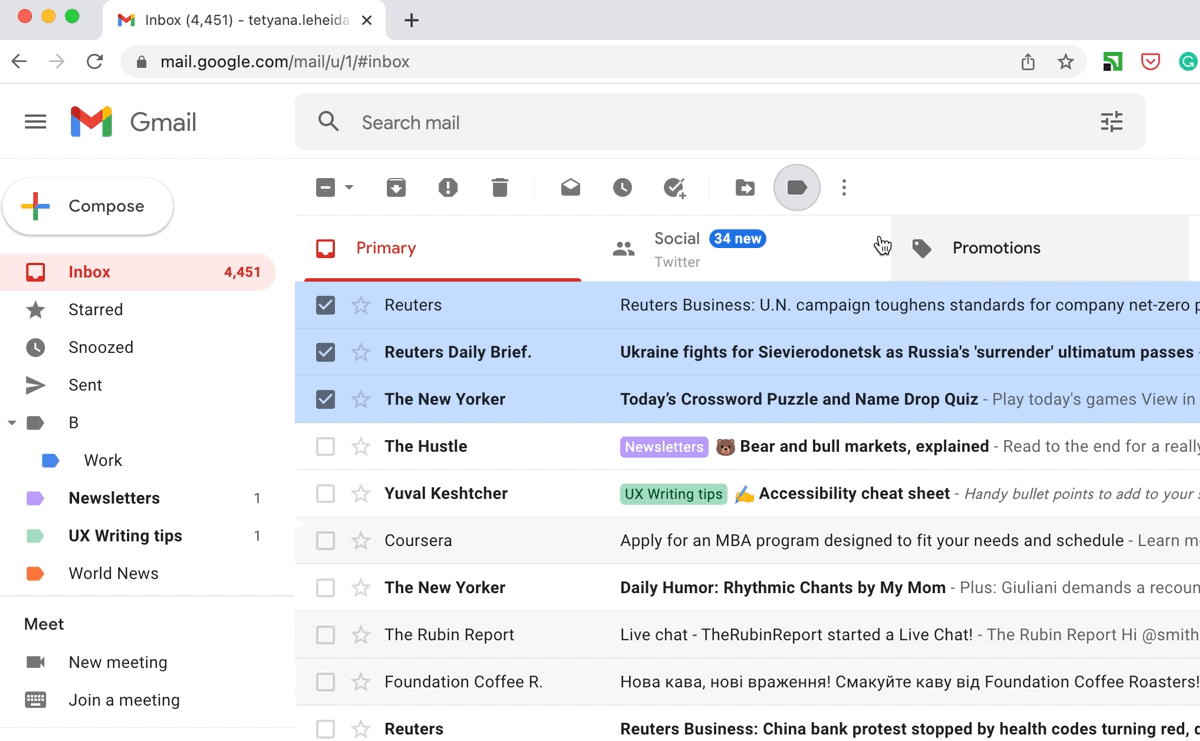Image resolution: width=1200 pixels, height=741 pixels.
Task: Select The Rubin Report email checkbox
Action: coord(325,634)
